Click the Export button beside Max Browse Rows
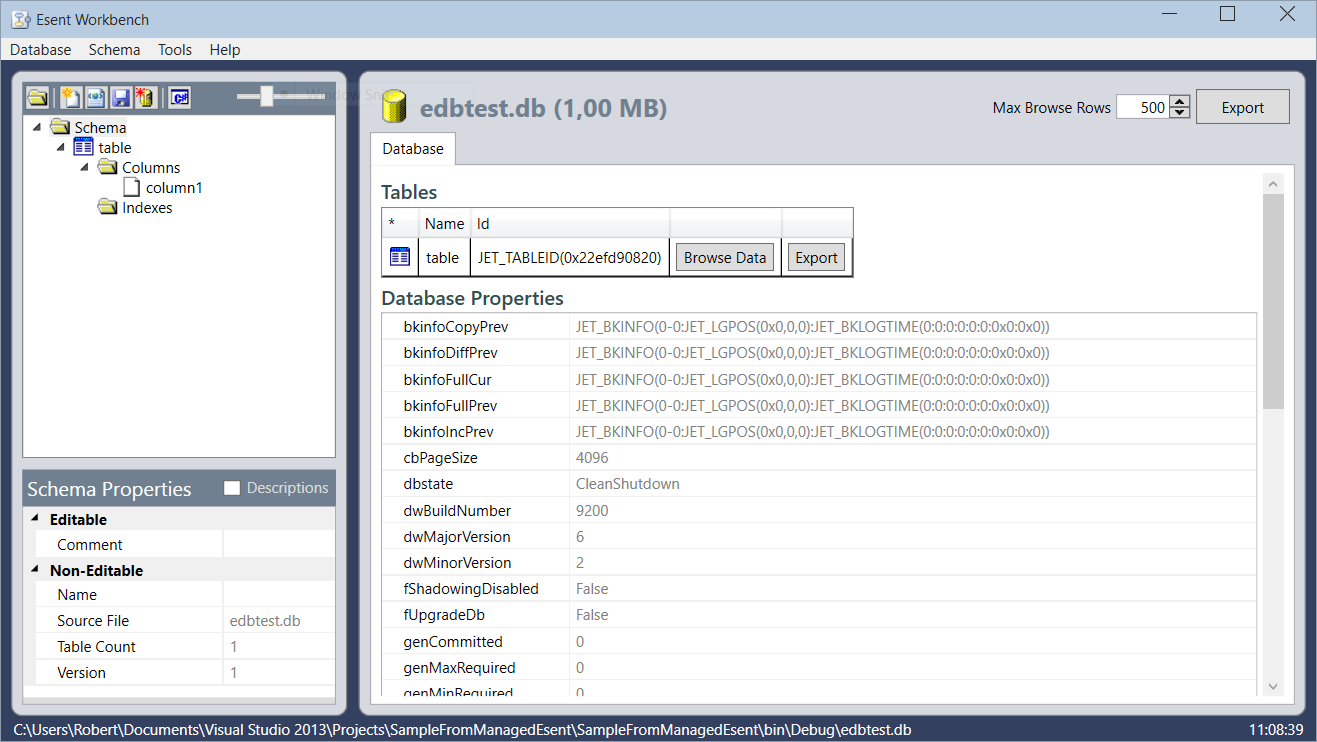Screen dimensions: 1317x742 click(x=1243, y=107)
